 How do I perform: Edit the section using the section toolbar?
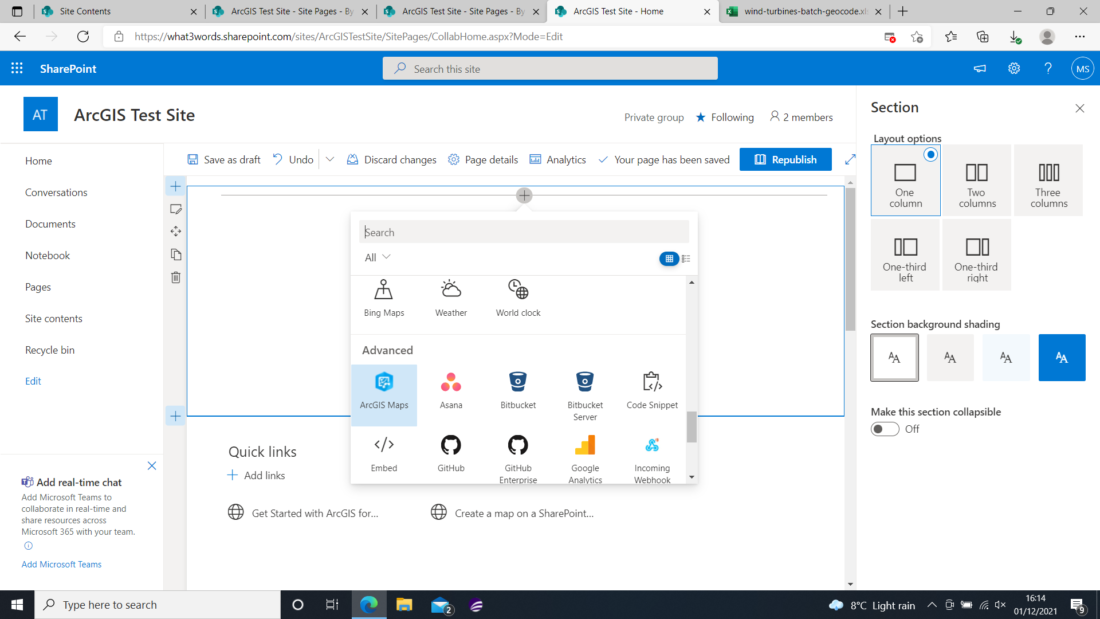[175, 209]
